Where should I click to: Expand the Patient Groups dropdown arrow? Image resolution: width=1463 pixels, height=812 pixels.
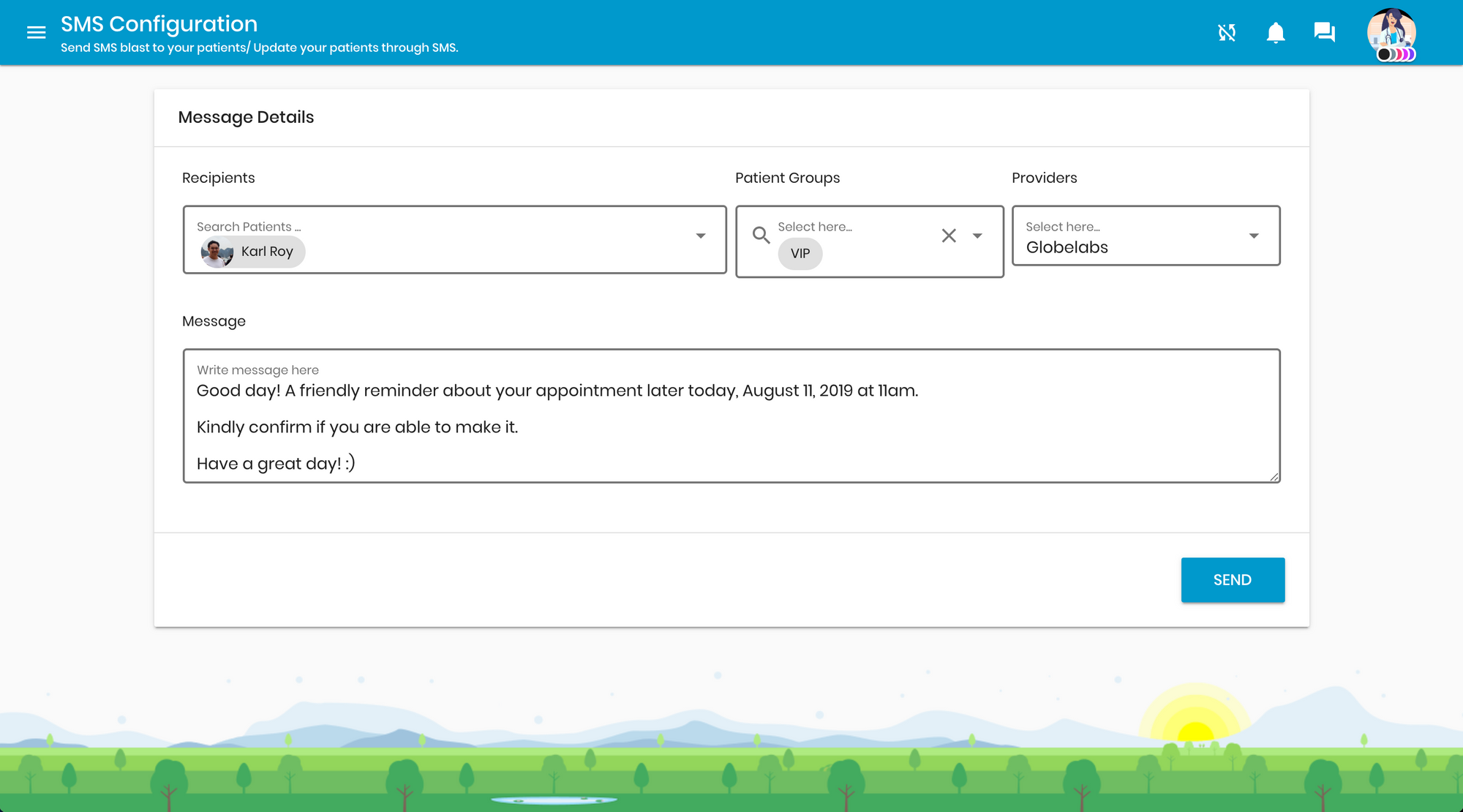coord(977,236)
